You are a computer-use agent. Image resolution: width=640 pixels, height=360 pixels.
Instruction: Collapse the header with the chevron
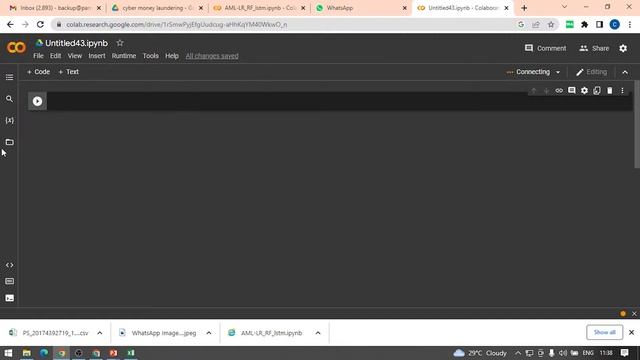pos(625,72)
